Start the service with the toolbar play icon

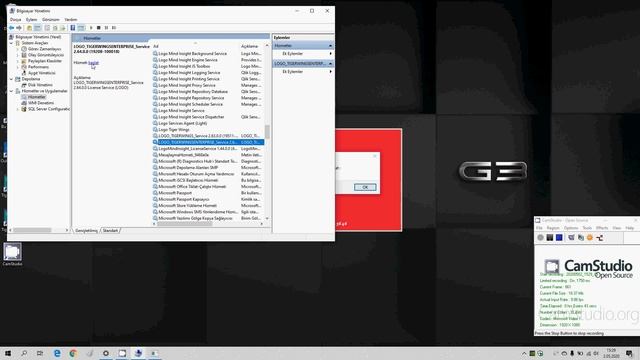(91, 28)
